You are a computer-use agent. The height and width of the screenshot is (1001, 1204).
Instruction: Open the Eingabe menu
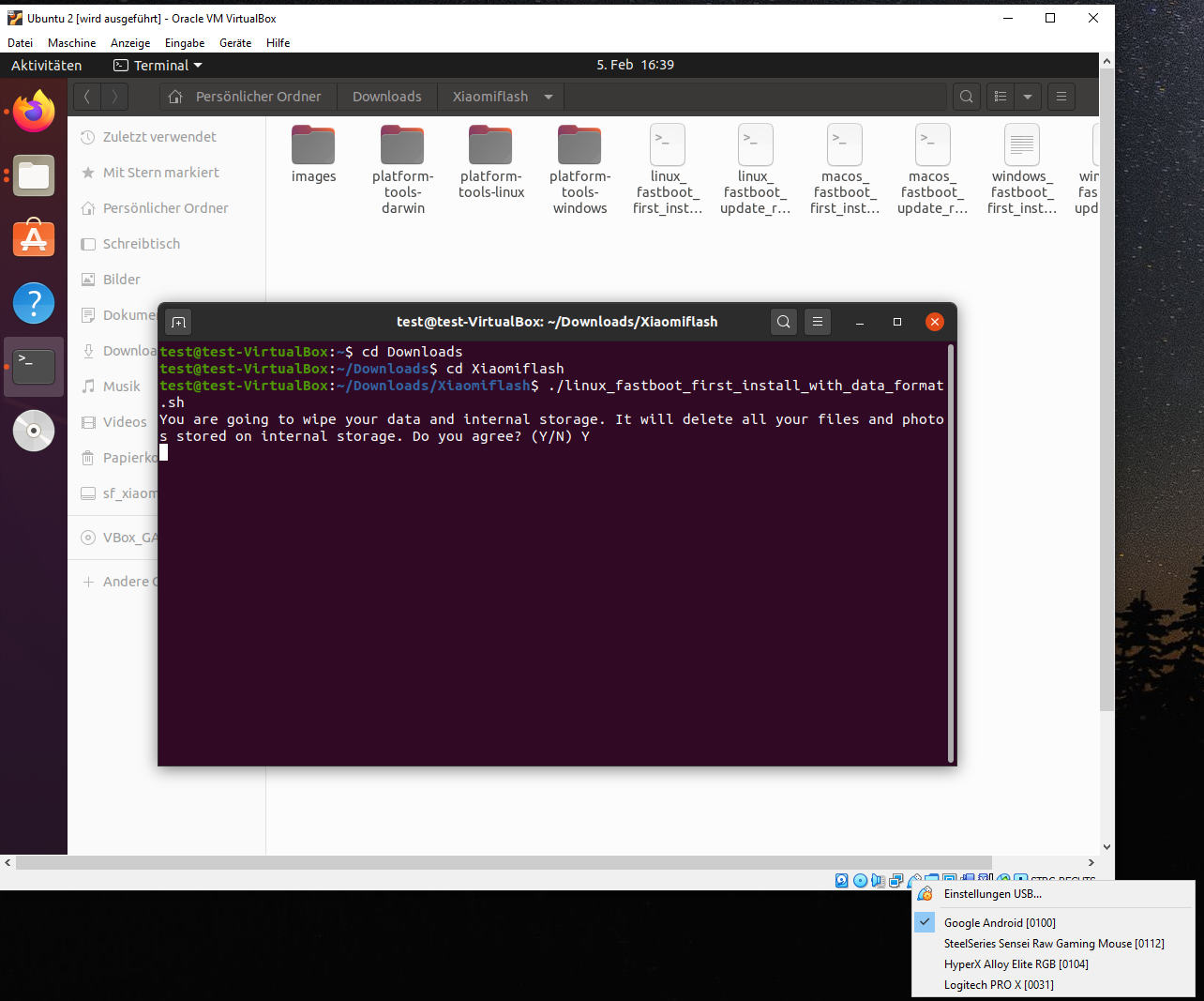tap(185, 42)
